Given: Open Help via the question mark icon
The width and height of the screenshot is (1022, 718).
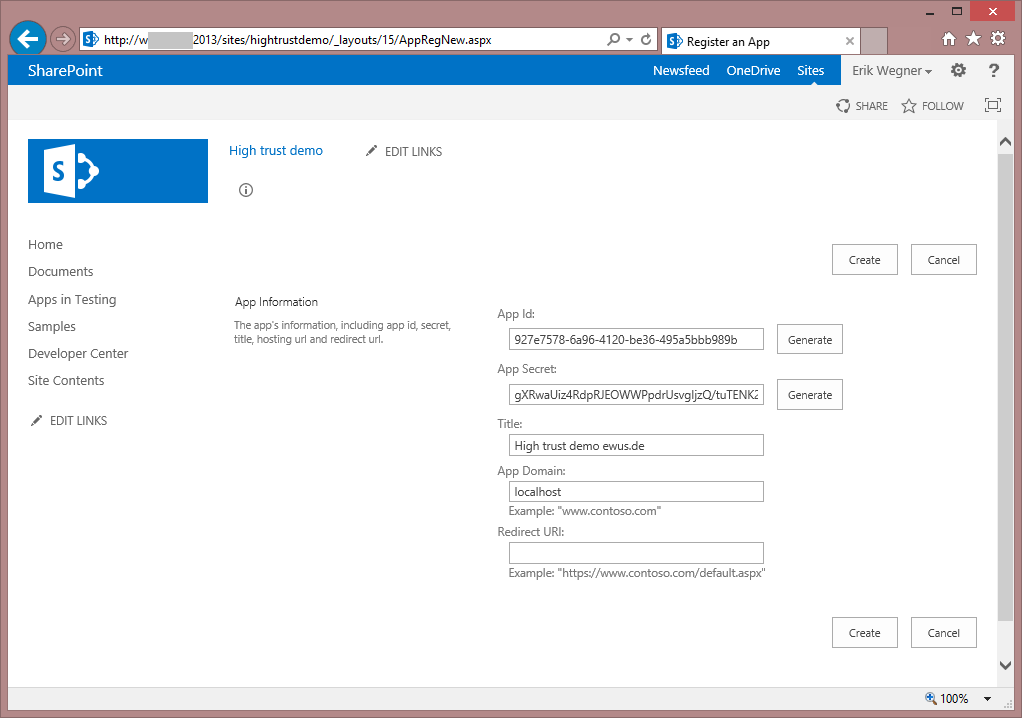Looking at the screenshot, I should tap(992, 70).
